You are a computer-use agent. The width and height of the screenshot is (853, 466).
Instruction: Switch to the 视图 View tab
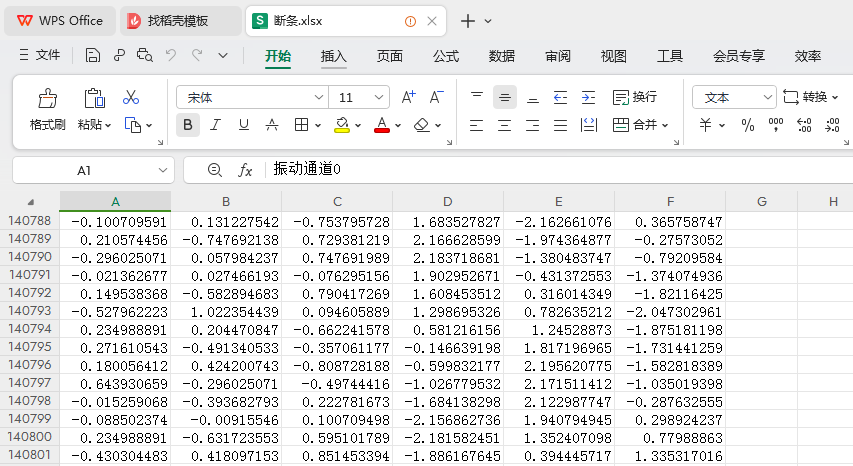(614, 56)
